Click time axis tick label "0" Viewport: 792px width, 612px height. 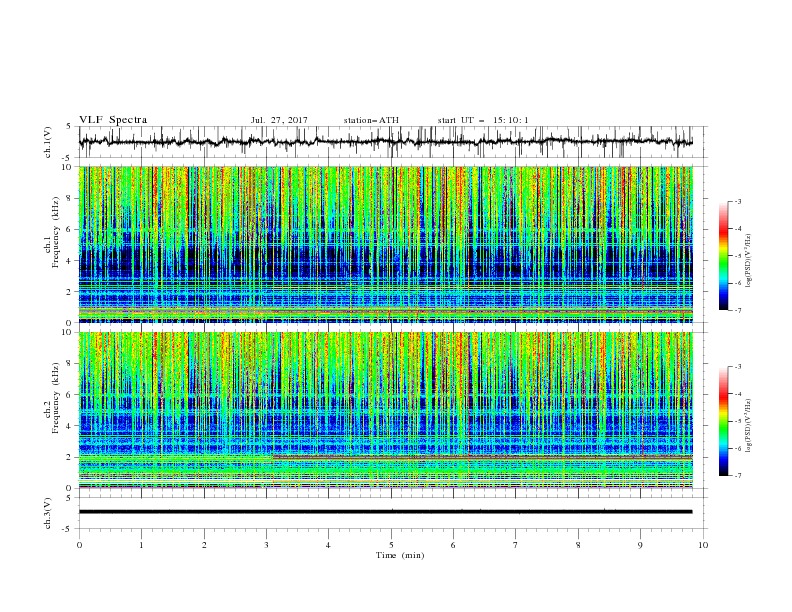(x=79, y=545)
